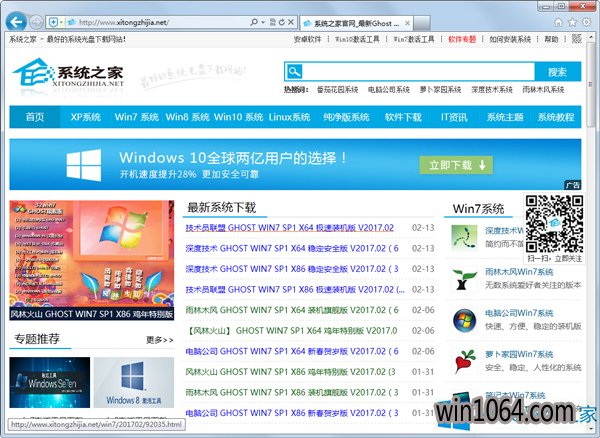Image resolution: width=600 pixels, height=438 pixels.
Task: Open a new blank tab
Action: click(x=422, y=23)
